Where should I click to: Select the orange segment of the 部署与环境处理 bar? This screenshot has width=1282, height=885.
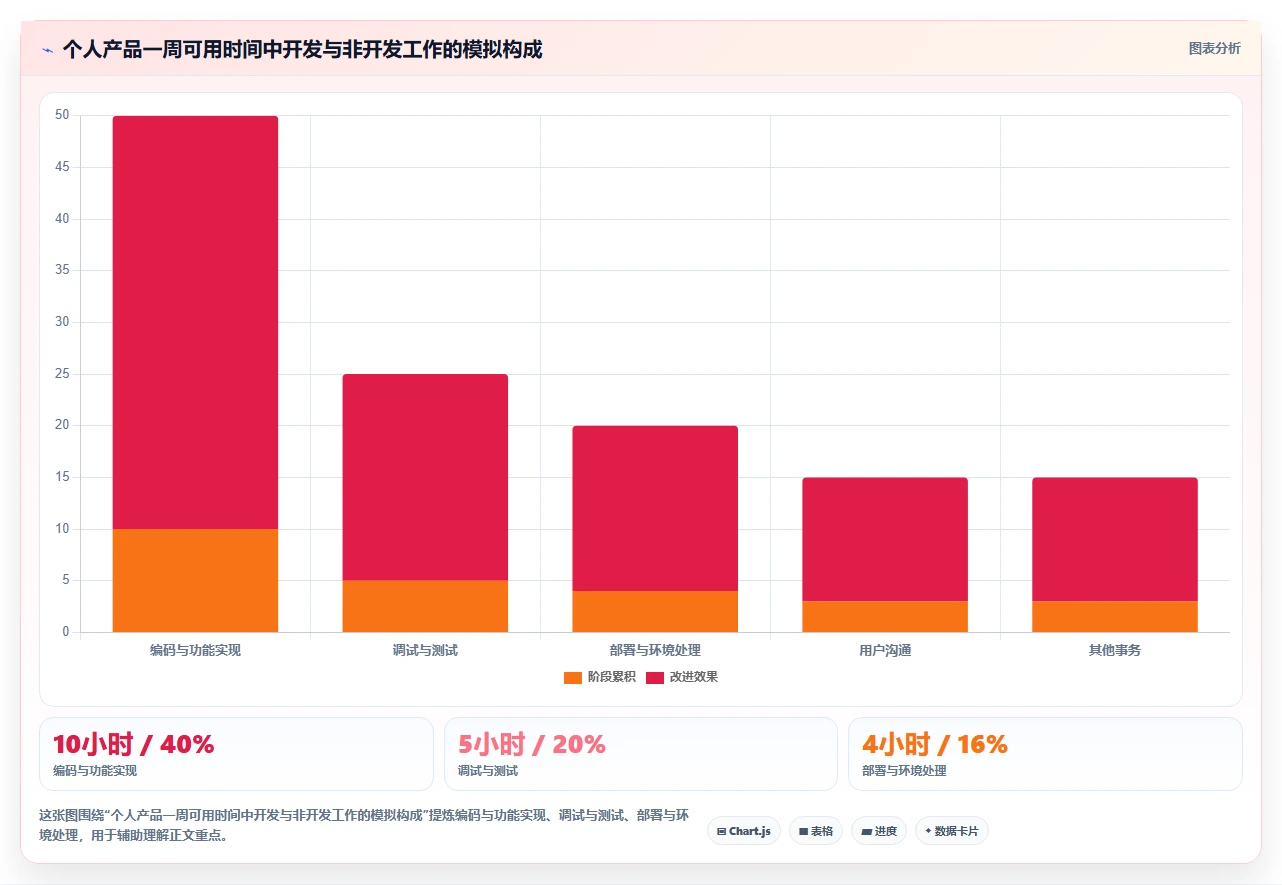[655, 611]
